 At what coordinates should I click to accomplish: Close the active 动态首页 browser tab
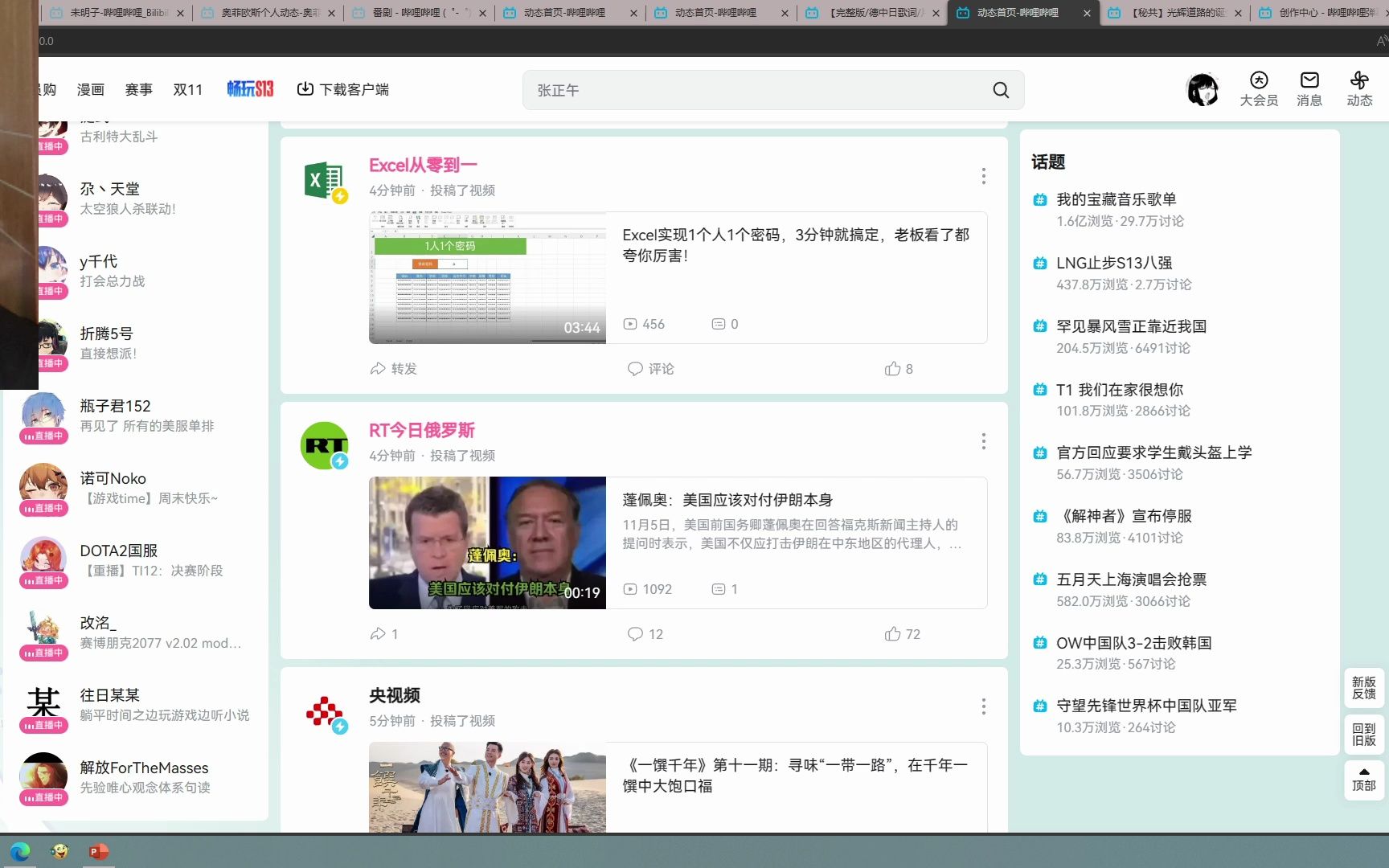point(1087,13)
